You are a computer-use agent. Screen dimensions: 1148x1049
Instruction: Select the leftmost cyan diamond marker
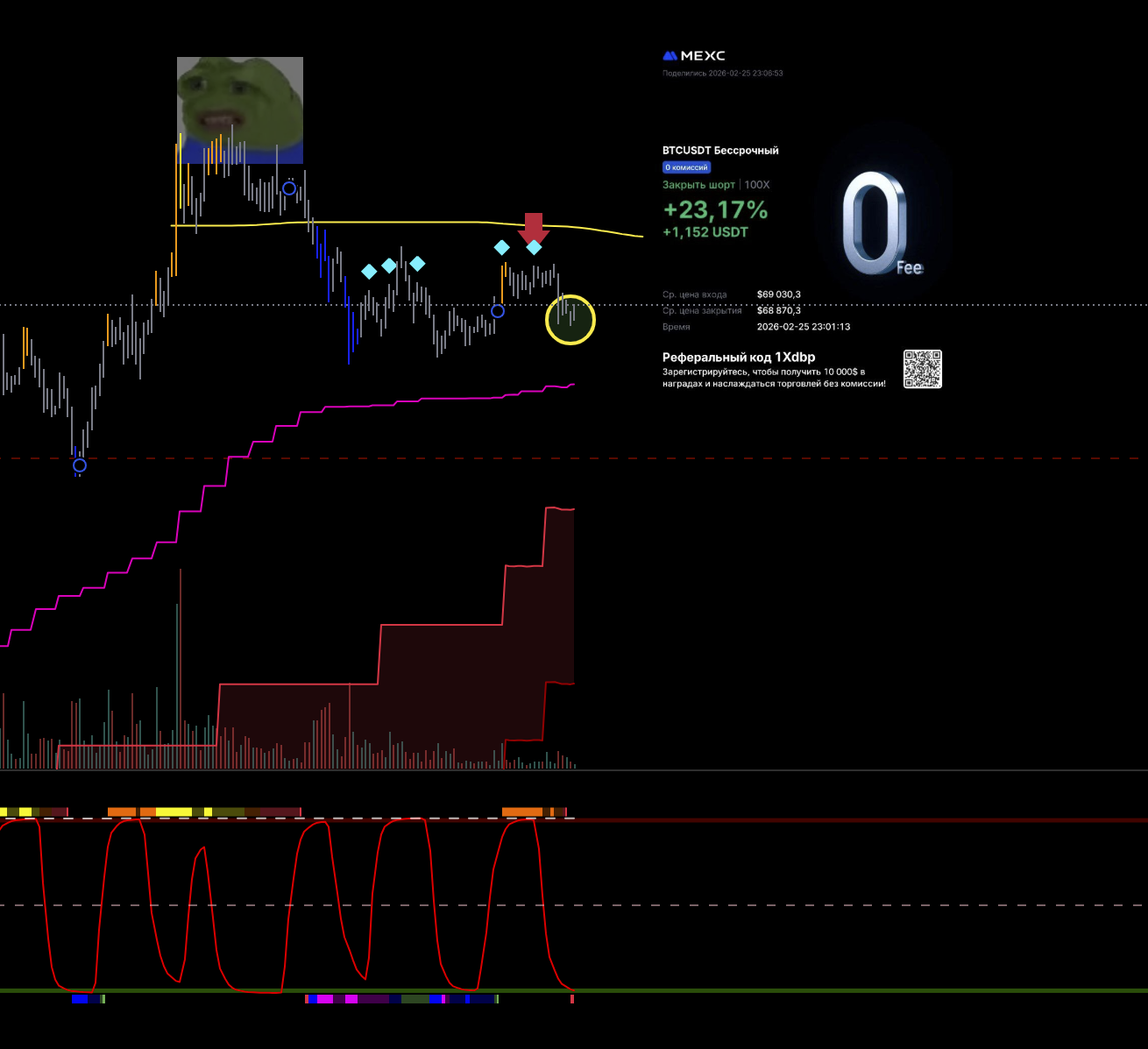(x=369, y=272)
